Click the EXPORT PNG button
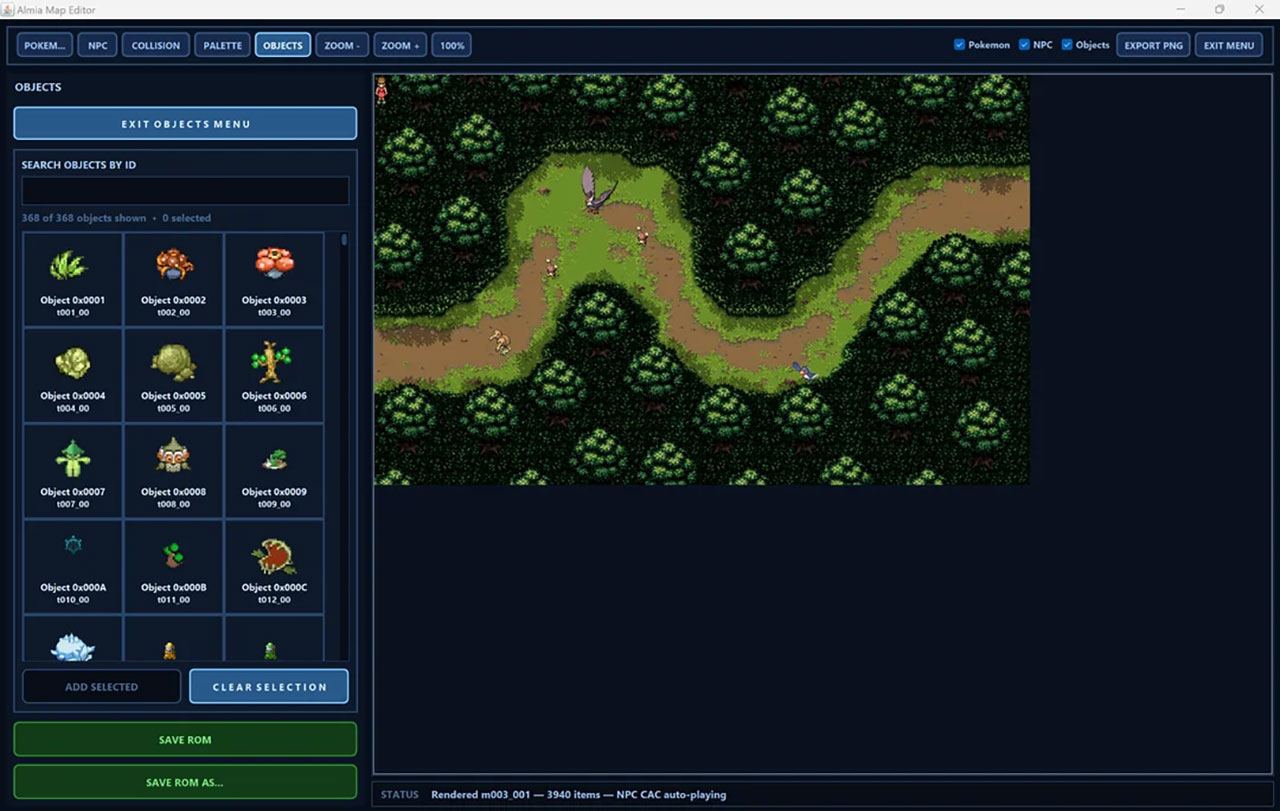The width and height of the screenshot is (1280, 811). coord(1153,45)
